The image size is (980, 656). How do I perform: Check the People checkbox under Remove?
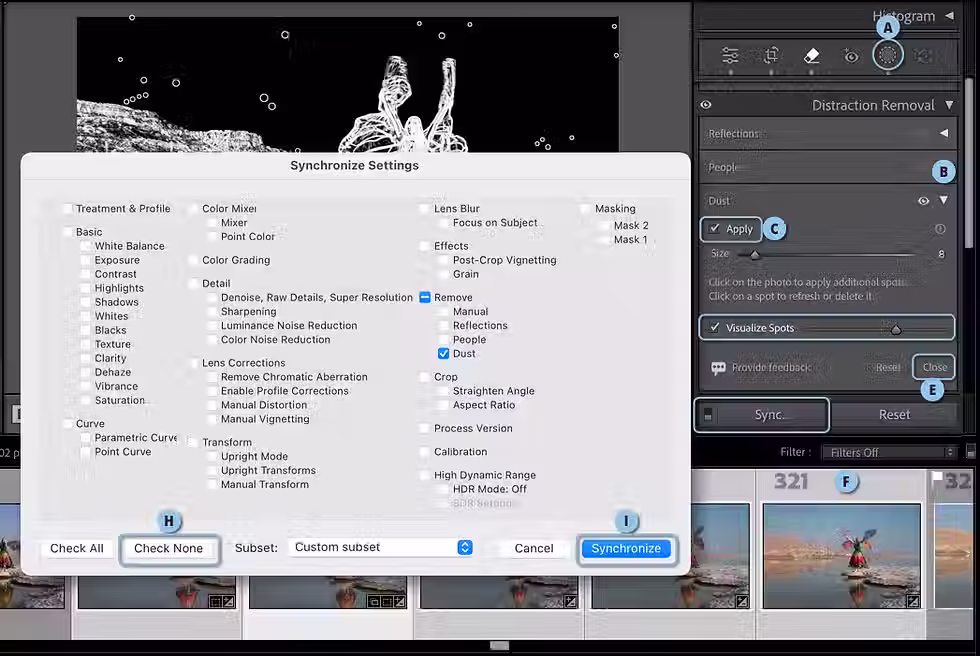pyautogui.click(x=443, y=340)
